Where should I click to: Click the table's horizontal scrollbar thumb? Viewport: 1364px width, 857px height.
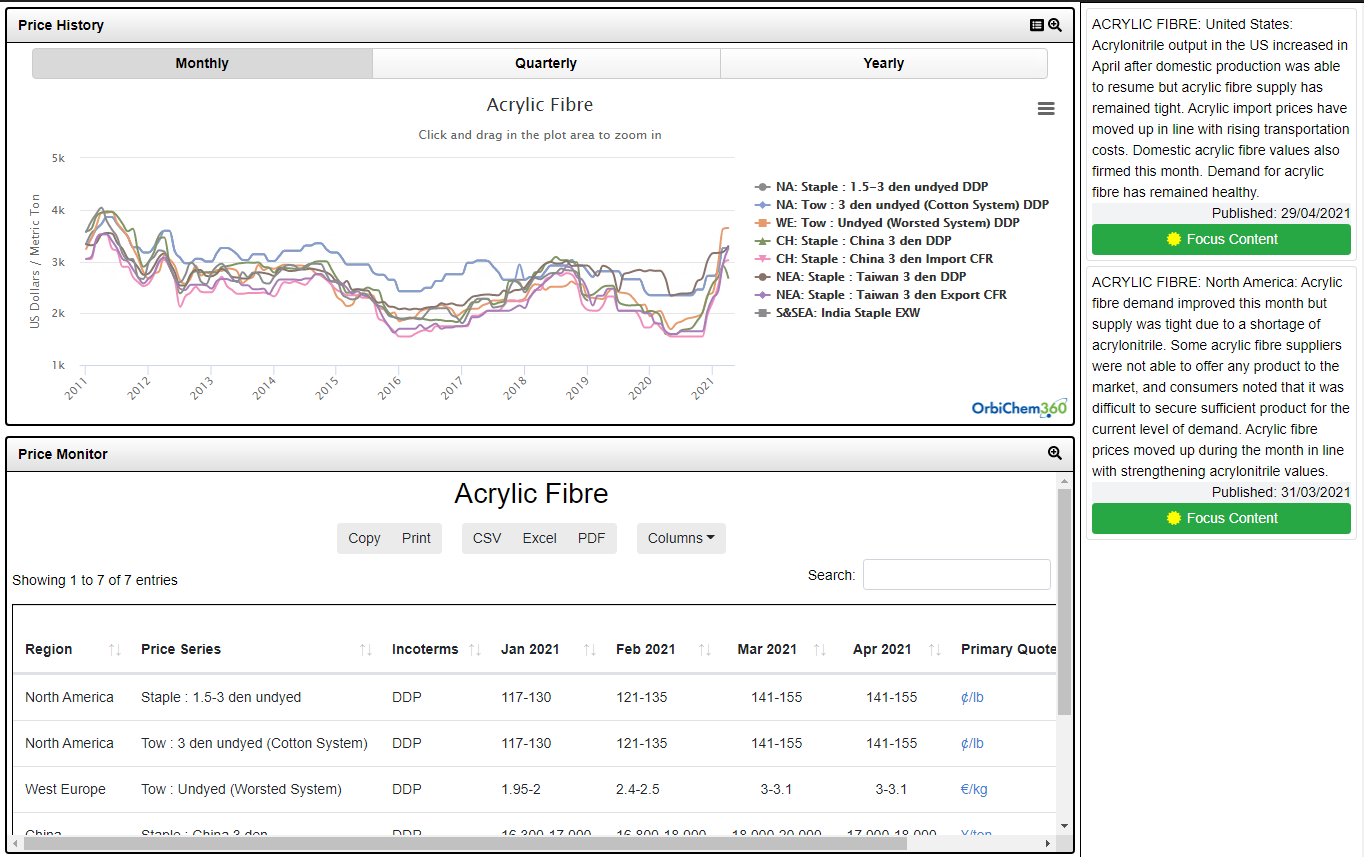(x=465, y=843)
